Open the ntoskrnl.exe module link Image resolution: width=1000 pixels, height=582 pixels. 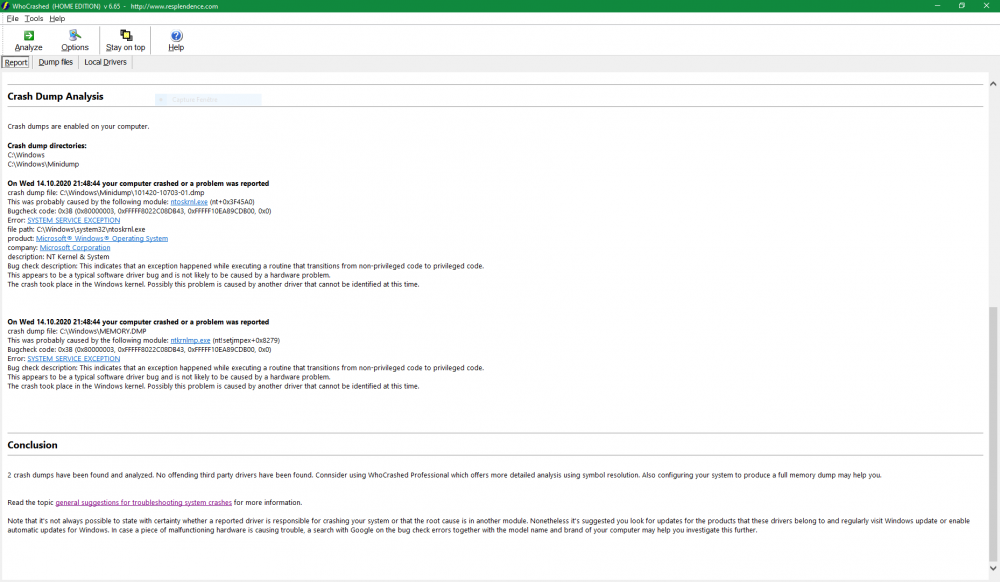click(x=189, y=202)
